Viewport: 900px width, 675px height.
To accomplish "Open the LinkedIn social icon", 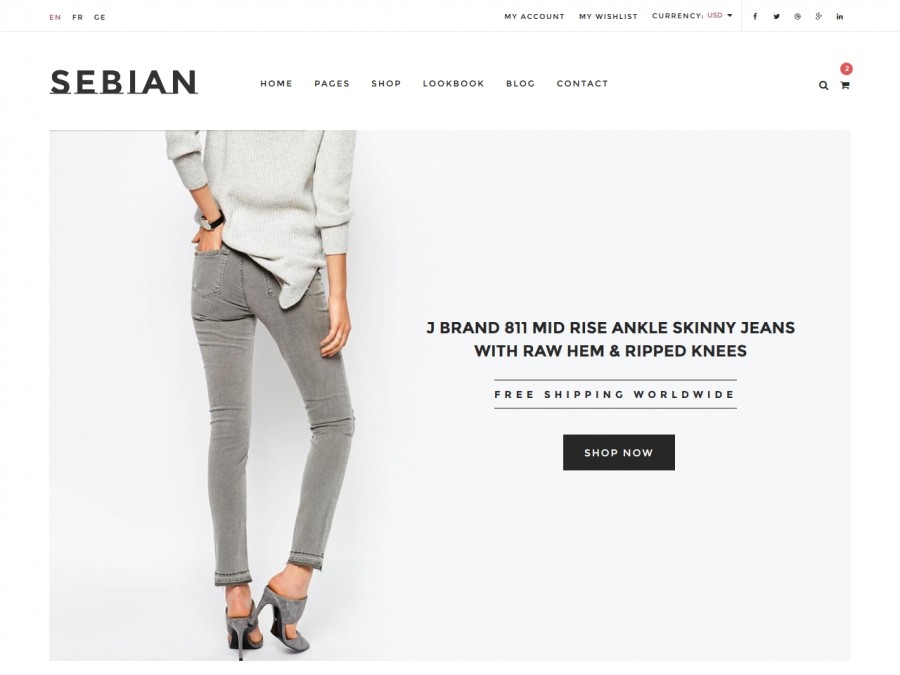I will click(840, 17).
